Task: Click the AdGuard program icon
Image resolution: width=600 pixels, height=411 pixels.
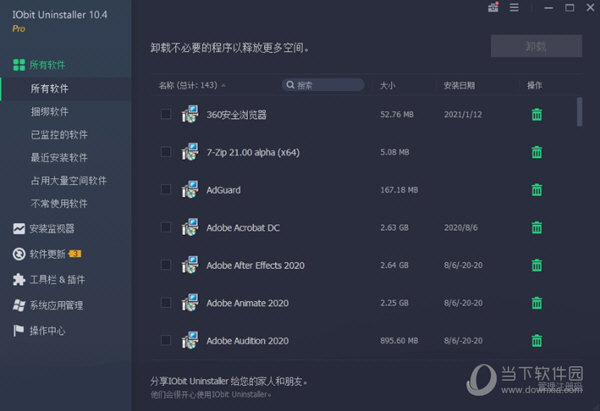Action: click(x=190, y=189)
